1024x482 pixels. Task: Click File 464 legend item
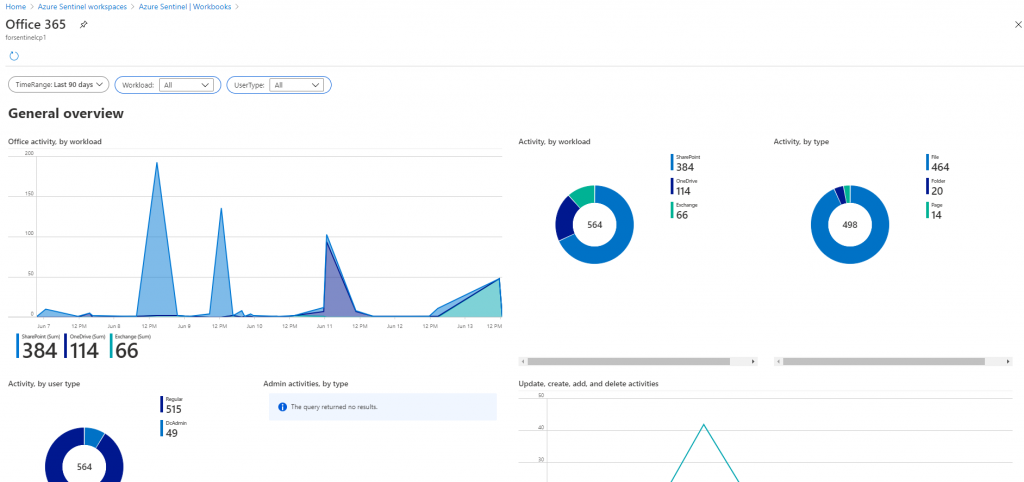(937, 163)
